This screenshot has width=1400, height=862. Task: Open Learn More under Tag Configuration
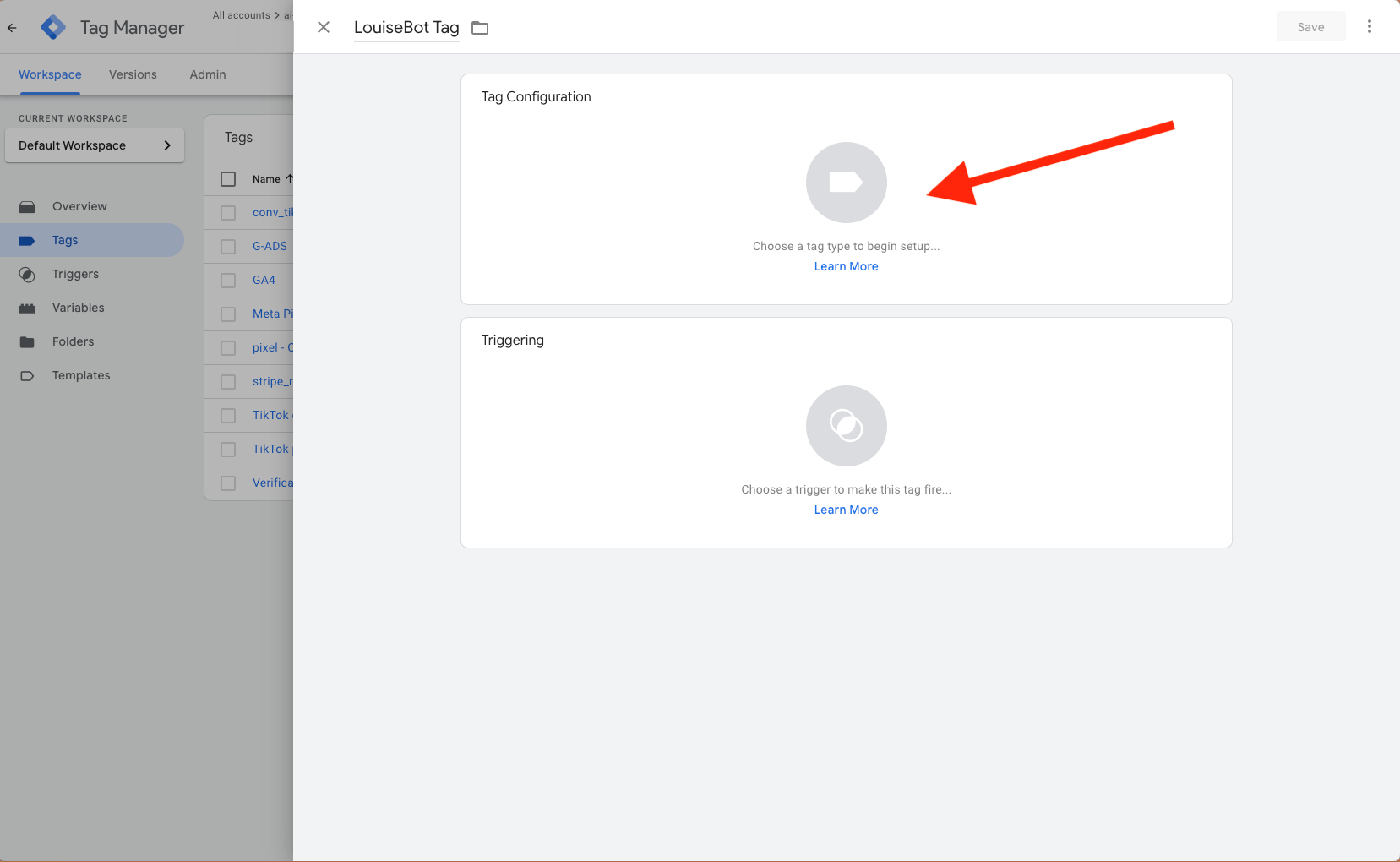[x=846, y=266]
